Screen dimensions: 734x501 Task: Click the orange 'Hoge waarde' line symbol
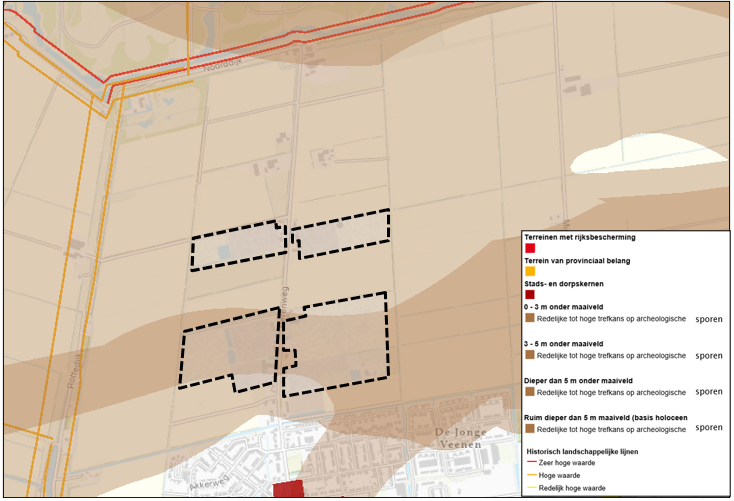point(531,475)
